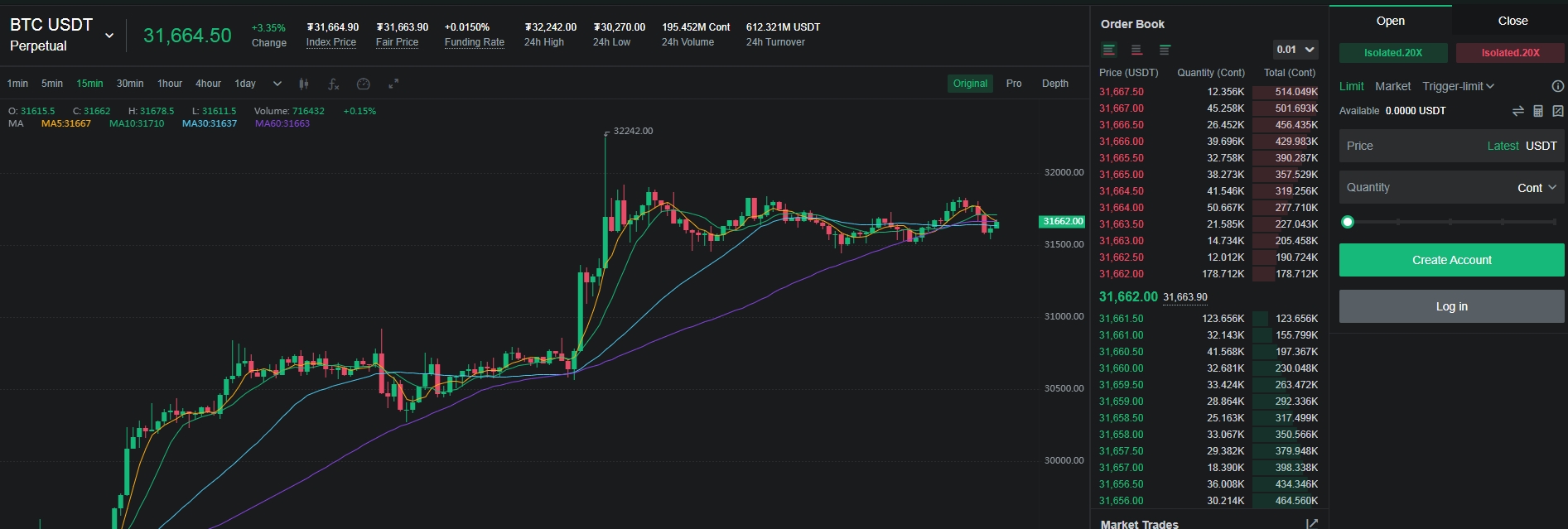
Task: Select the 4hour timeframe
Action: tap(208, 84)
